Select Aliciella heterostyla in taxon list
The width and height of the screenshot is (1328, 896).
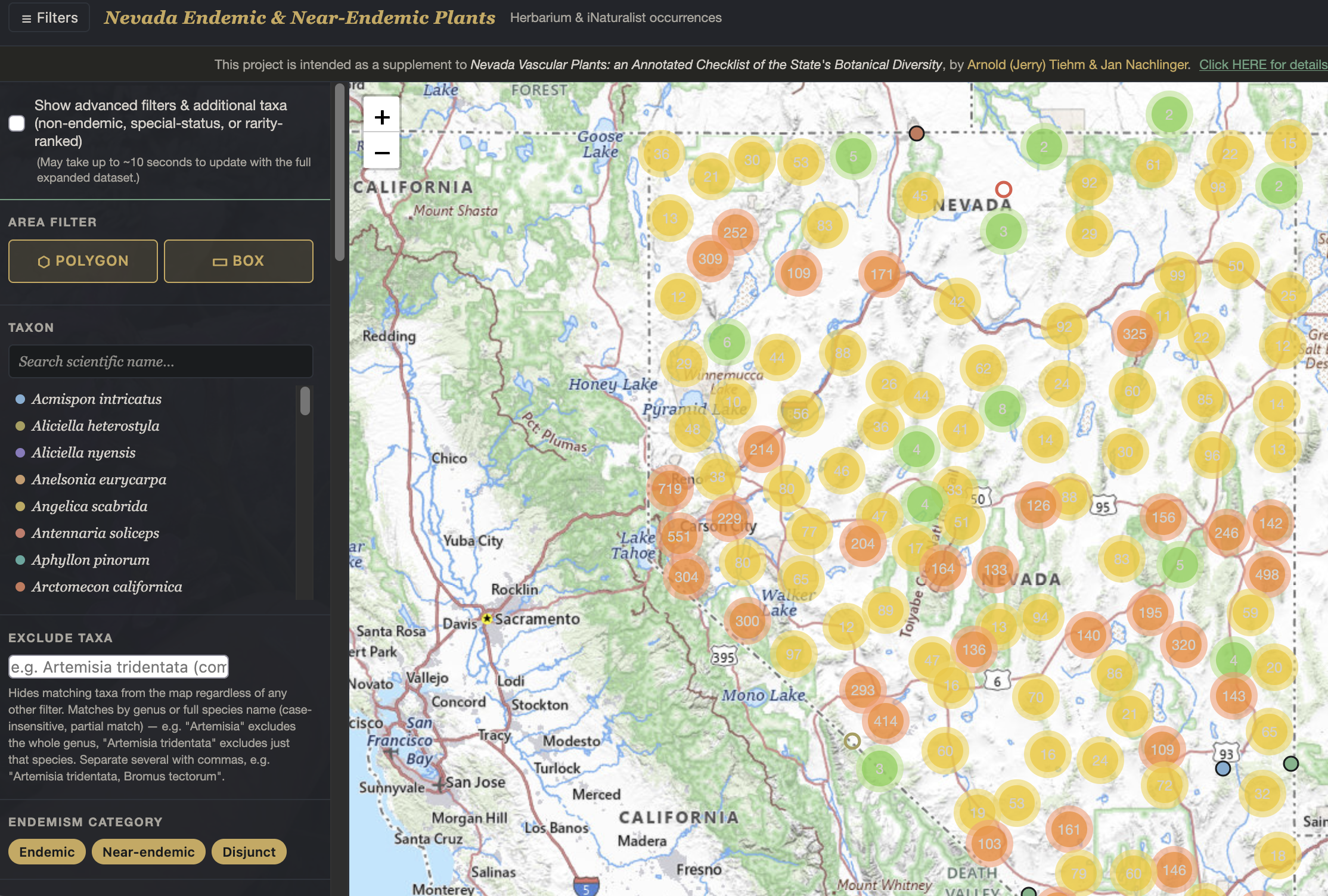point(95,426)
